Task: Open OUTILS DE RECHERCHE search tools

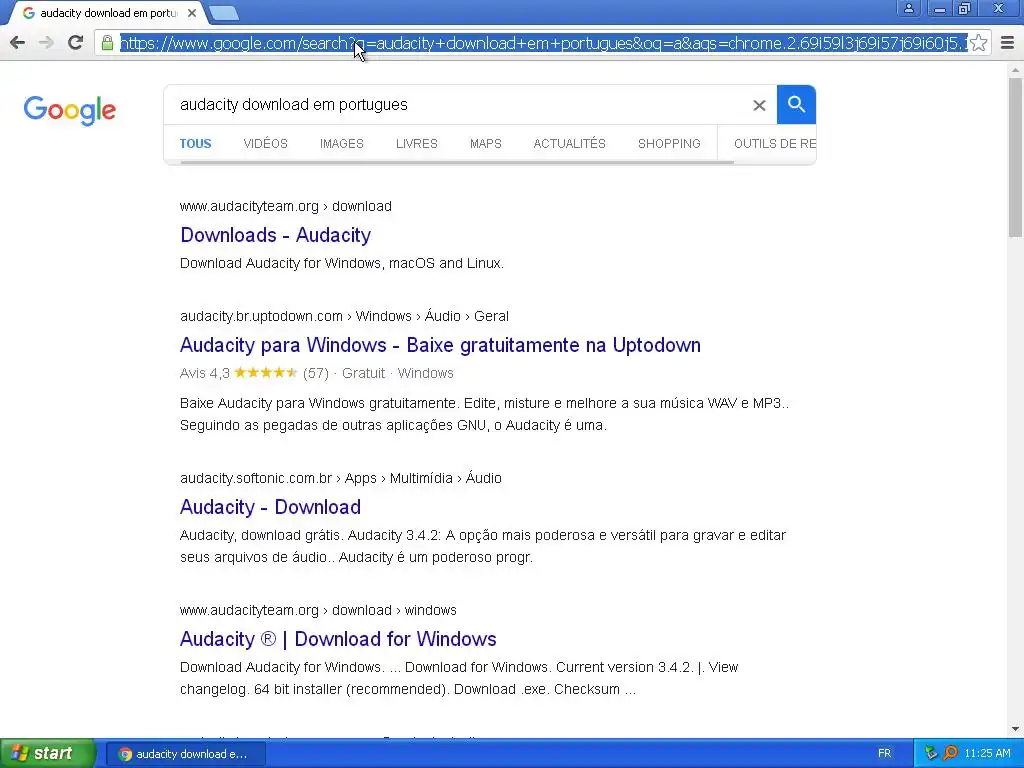Action: (775, 144)
